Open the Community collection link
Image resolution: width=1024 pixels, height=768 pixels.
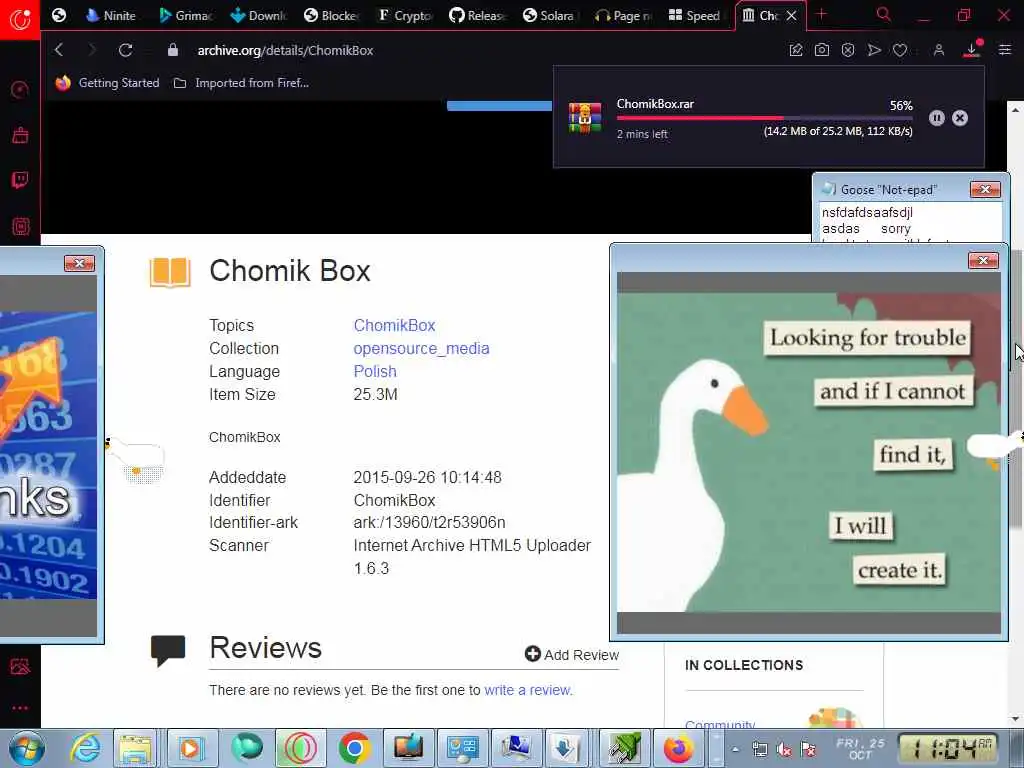[720, 724]
